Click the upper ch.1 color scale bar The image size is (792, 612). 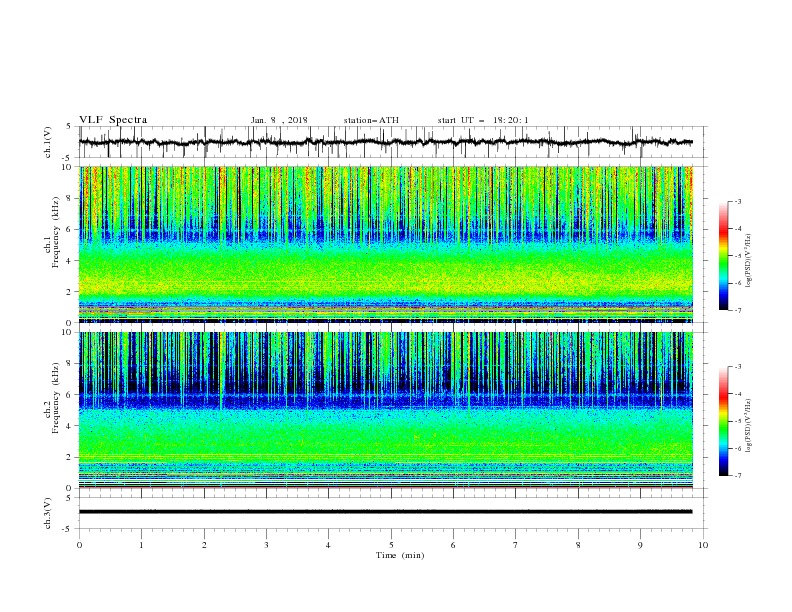[723, 256]
